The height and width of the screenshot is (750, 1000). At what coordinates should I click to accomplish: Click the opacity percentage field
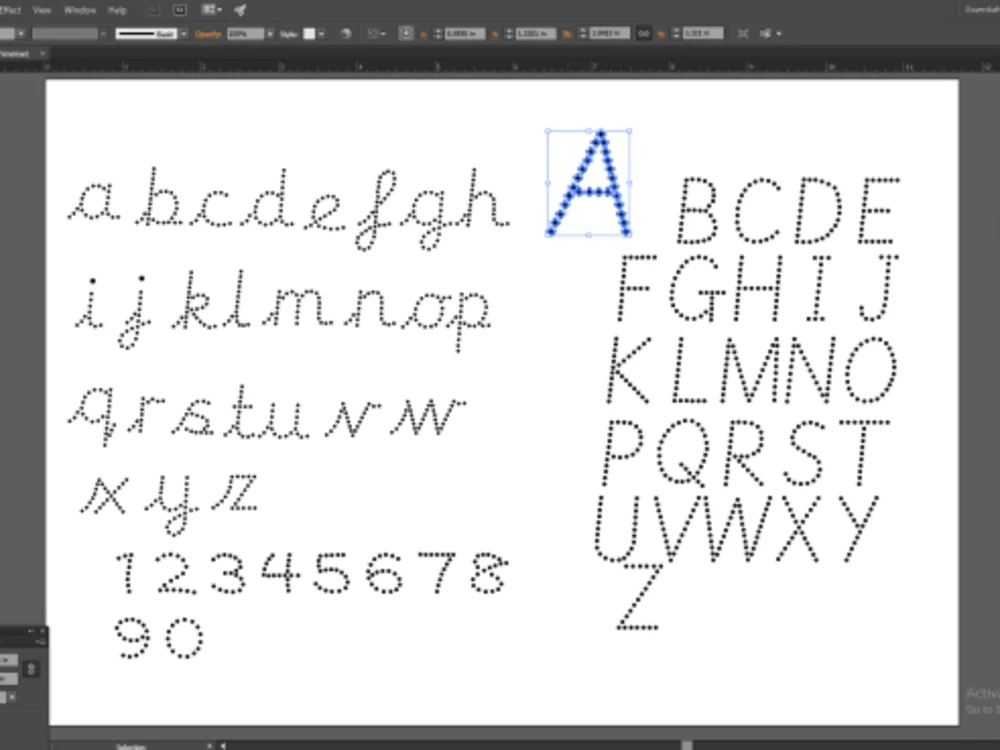coord(245,34)
